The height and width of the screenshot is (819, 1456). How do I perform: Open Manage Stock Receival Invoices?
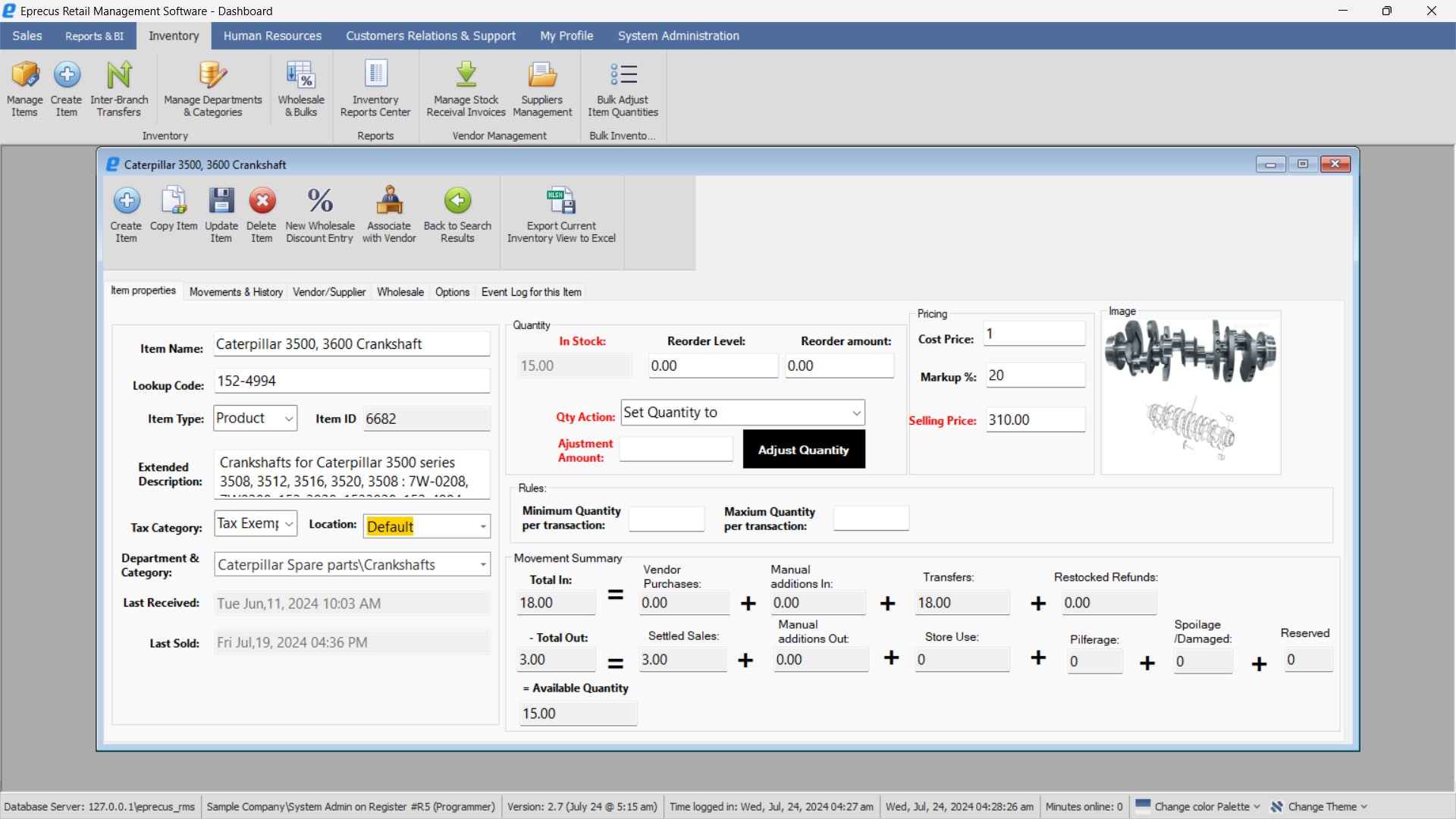pyautogui.click(x=466, y=89)
